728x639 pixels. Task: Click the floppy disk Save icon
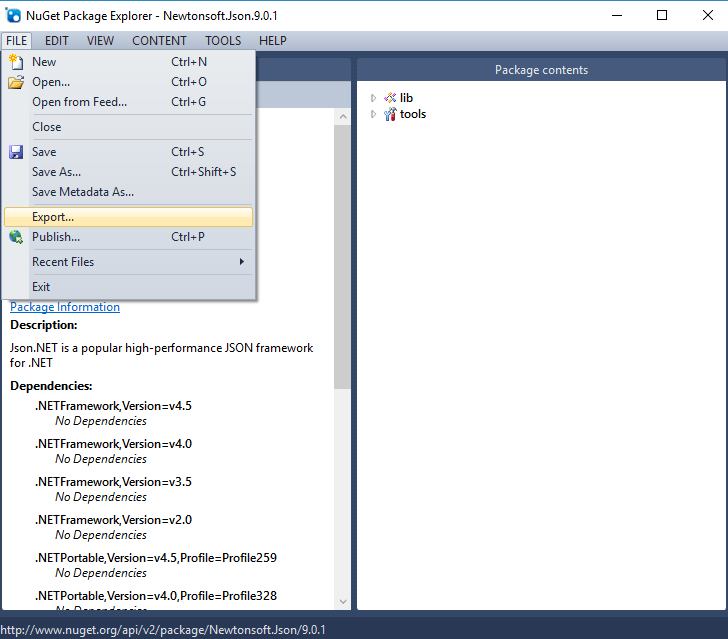click(16, 152)
